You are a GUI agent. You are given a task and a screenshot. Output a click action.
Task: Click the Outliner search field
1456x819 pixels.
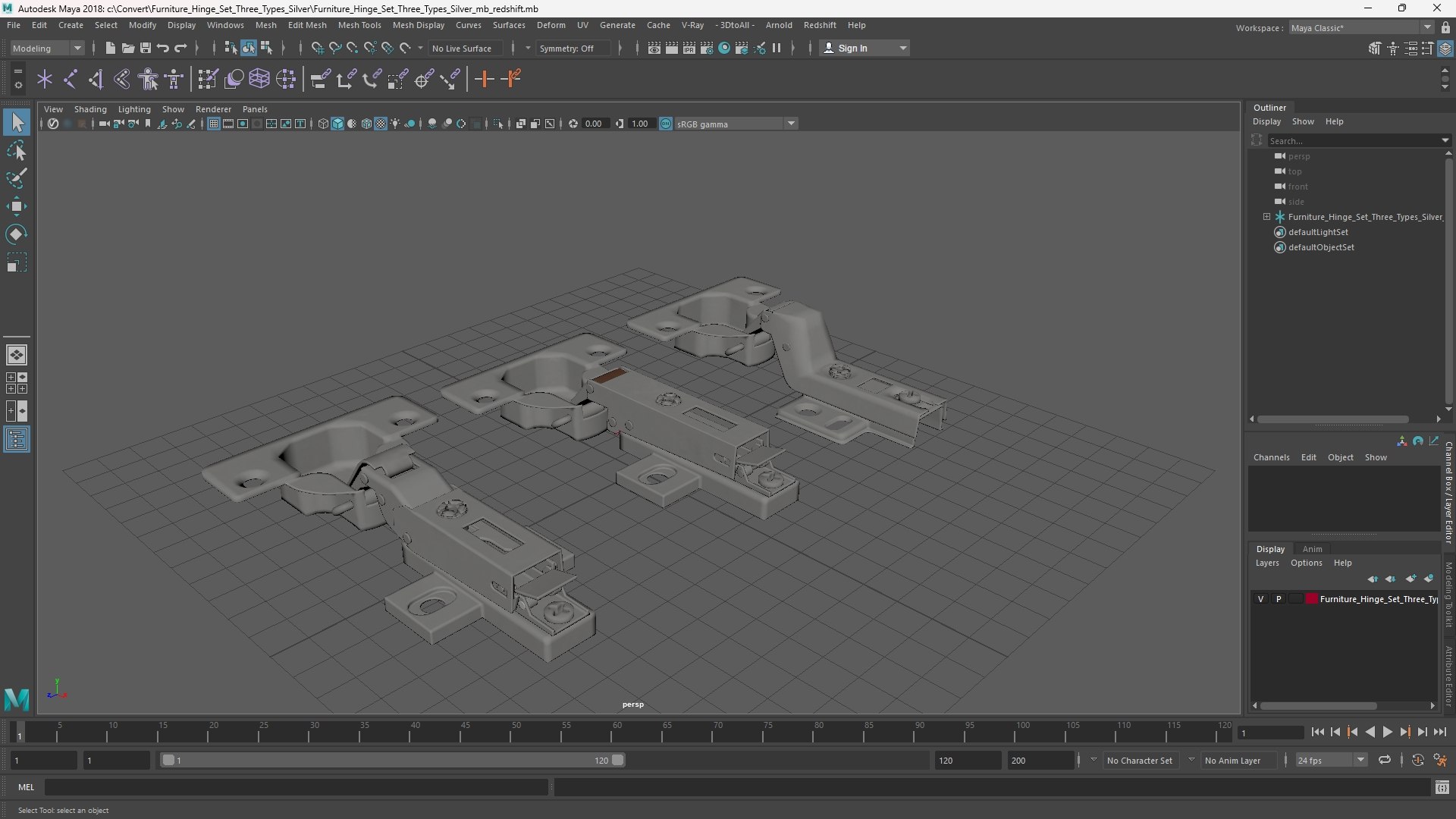[1357, 141]
